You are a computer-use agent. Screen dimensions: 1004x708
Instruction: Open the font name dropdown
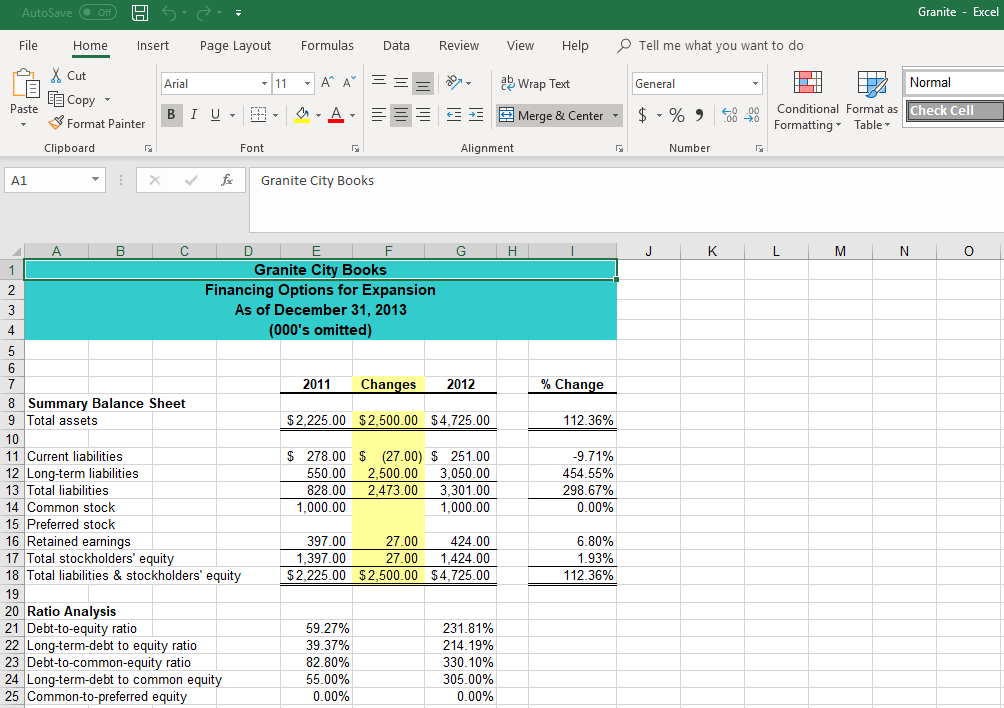(264, 83)
